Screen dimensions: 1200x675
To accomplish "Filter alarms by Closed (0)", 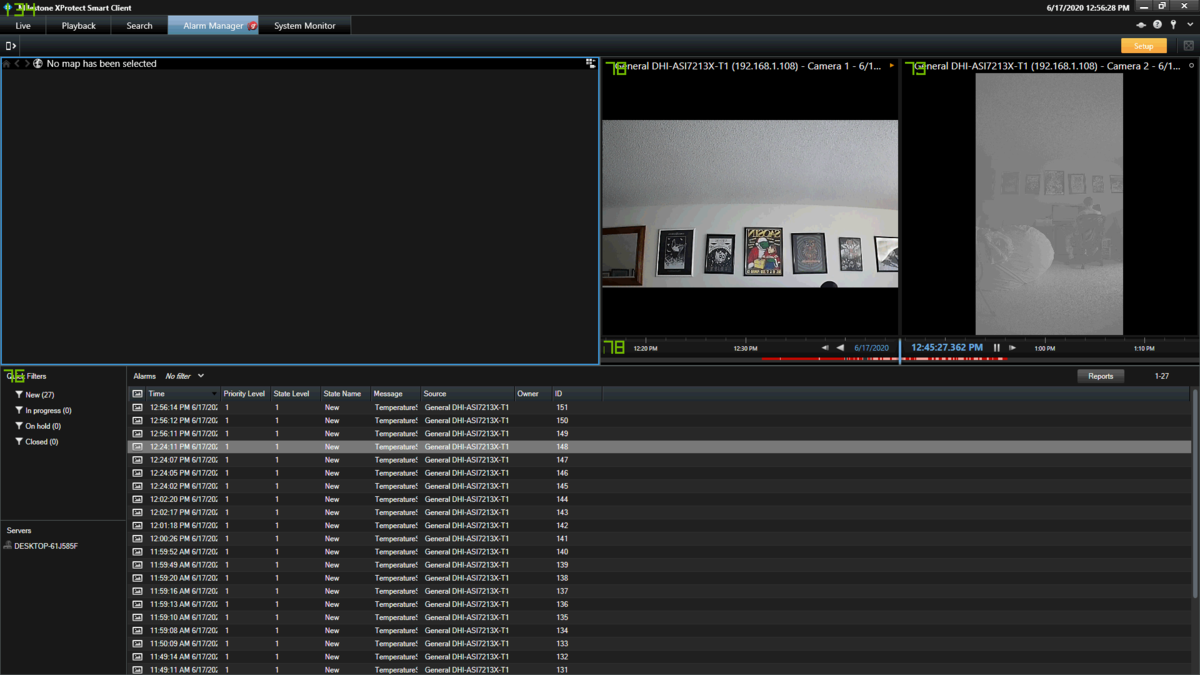I will click(x=36, y=442).
